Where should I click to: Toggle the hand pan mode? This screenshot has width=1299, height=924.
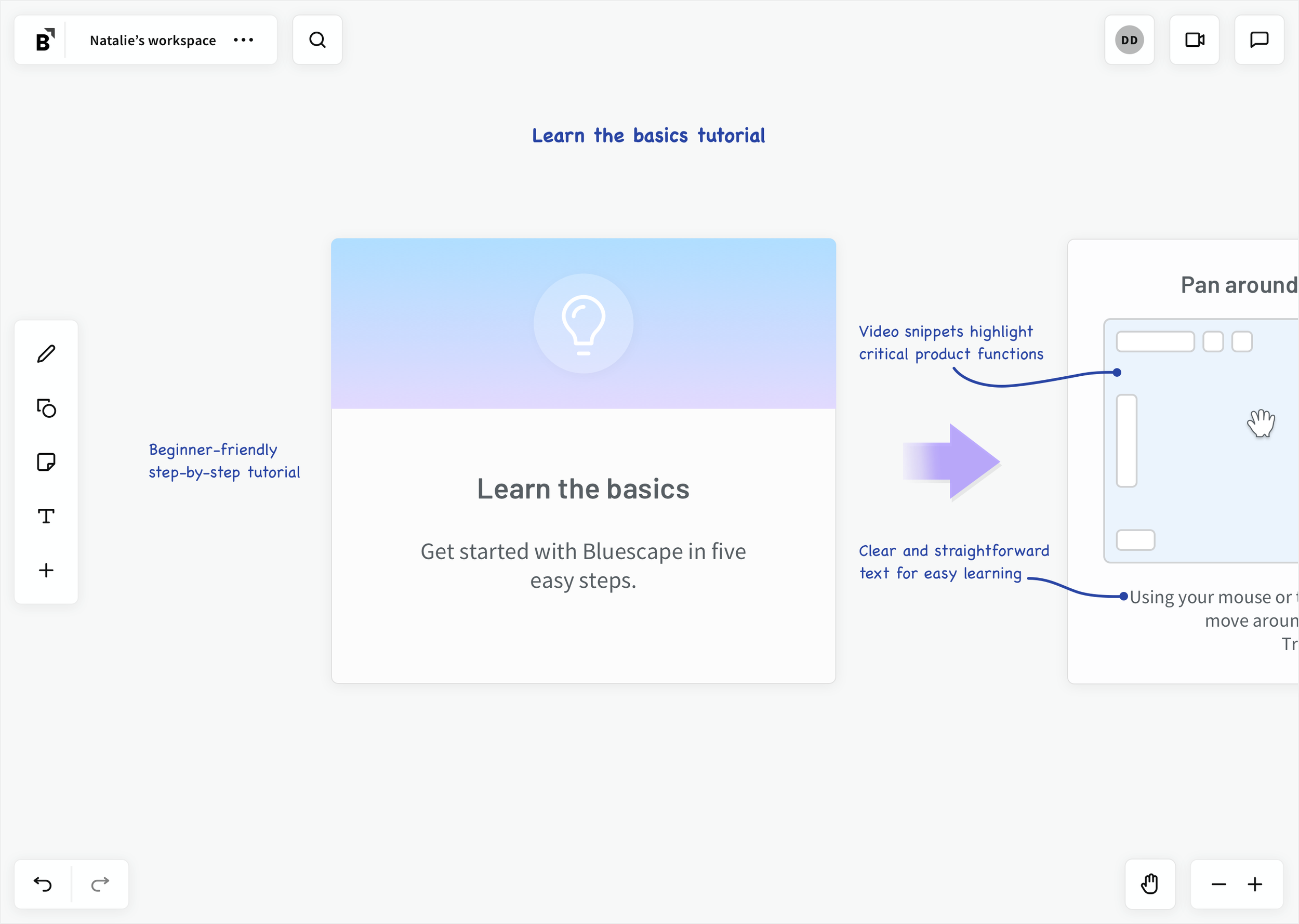coord(1150,884)
